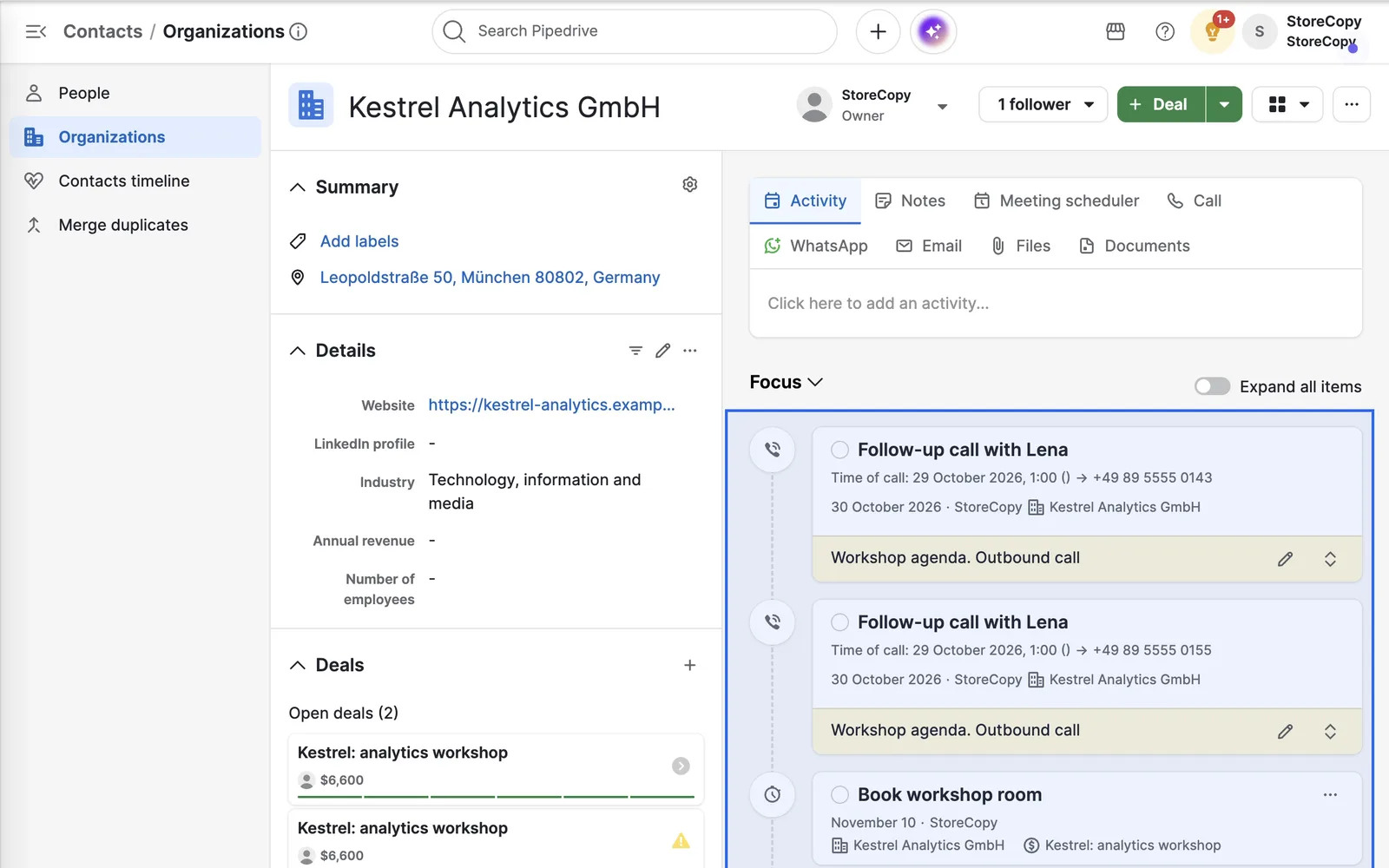This screenshot has height=868, width=1389.
Task: Collapse the Details section
Action: point(298,351)
